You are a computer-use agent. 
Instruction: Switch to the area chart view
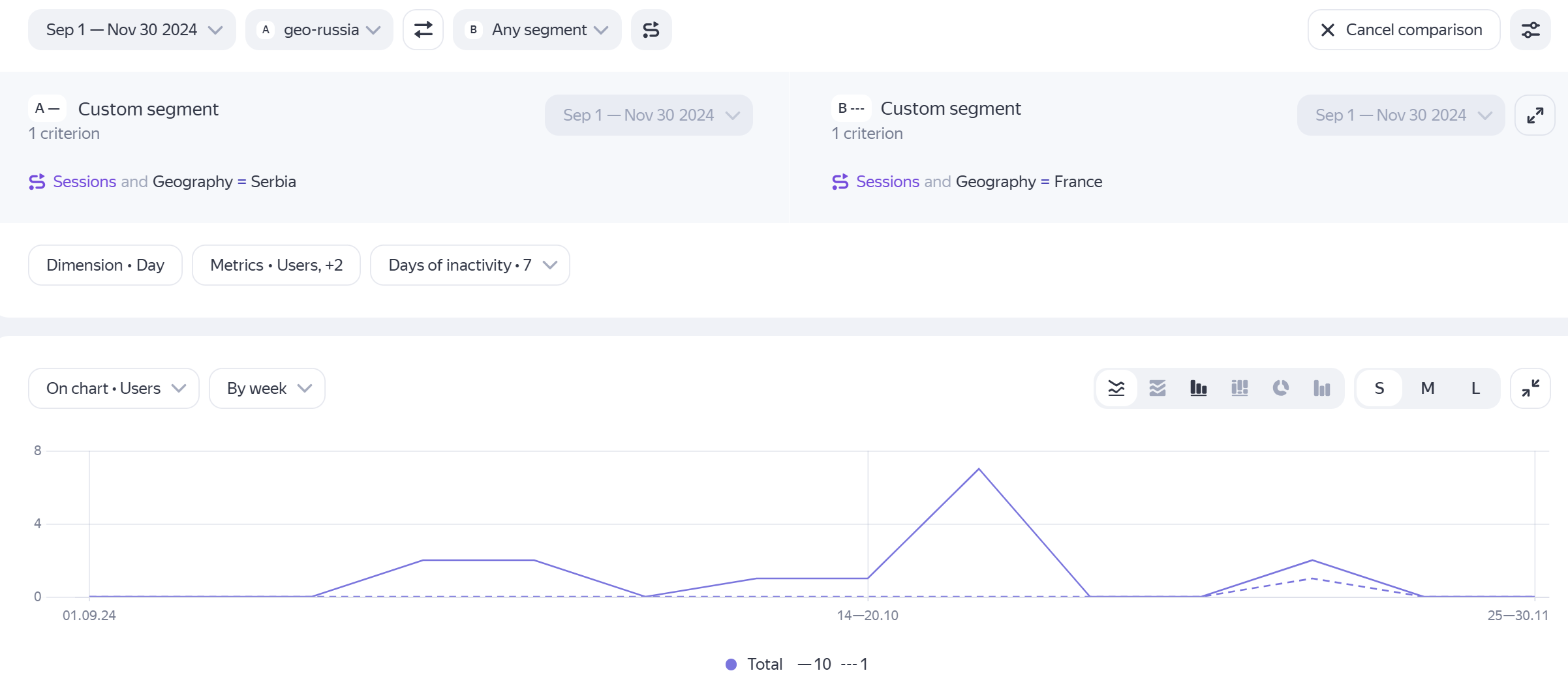coord(1157,389)
